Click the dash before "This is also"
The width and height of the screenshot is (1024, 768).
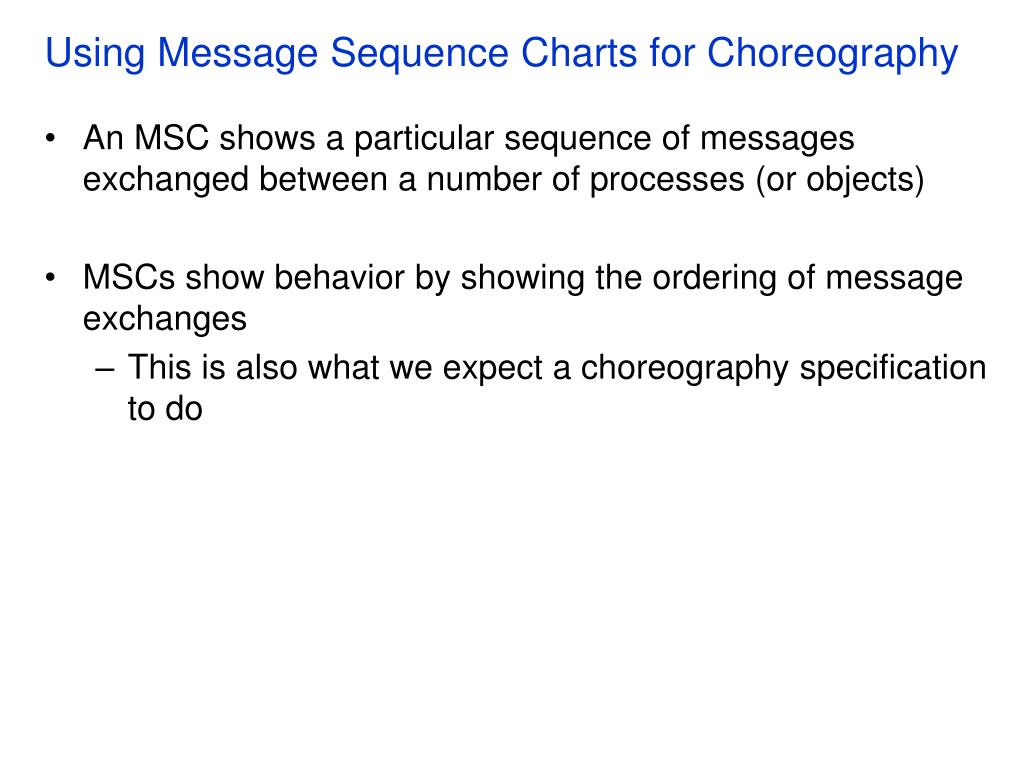(x=104, y=369)
